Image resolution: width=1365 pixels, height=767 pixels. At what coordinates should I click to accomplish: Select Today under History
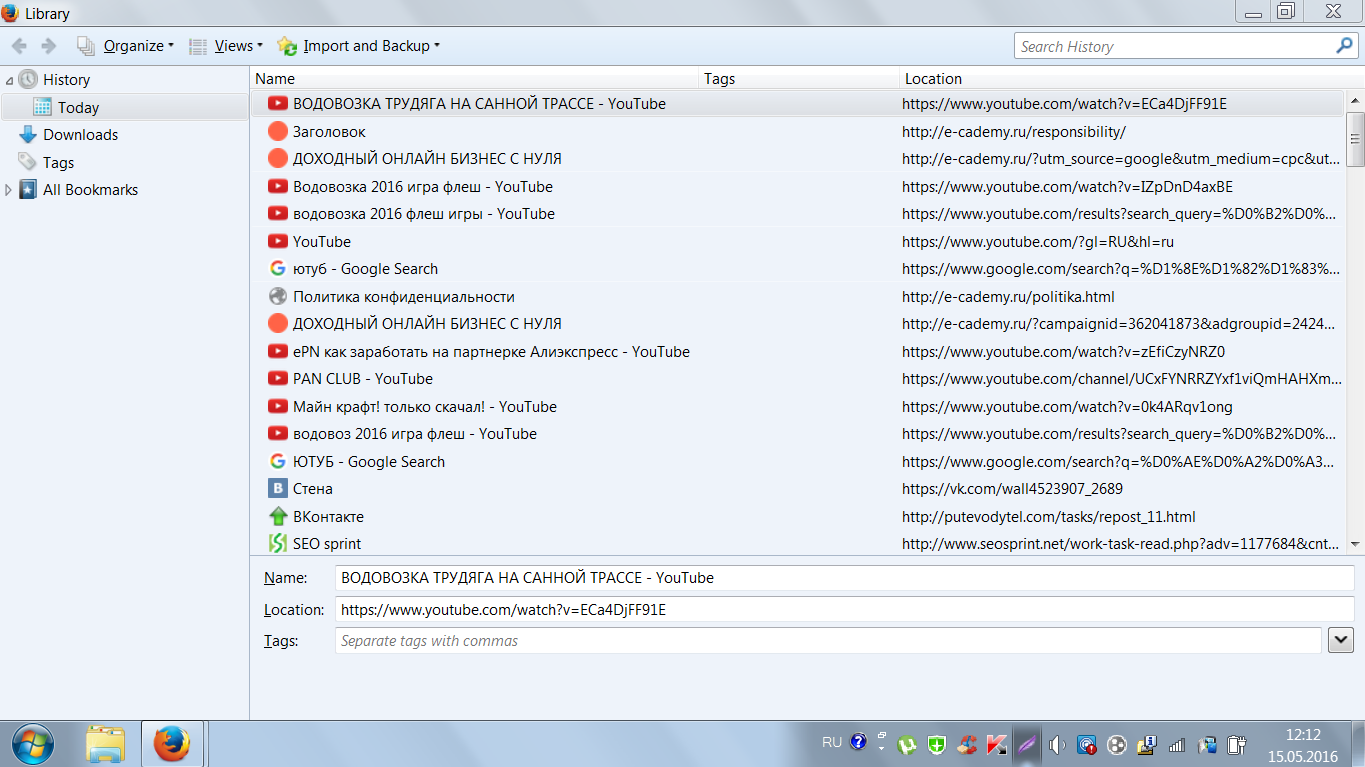click(78, 108)
